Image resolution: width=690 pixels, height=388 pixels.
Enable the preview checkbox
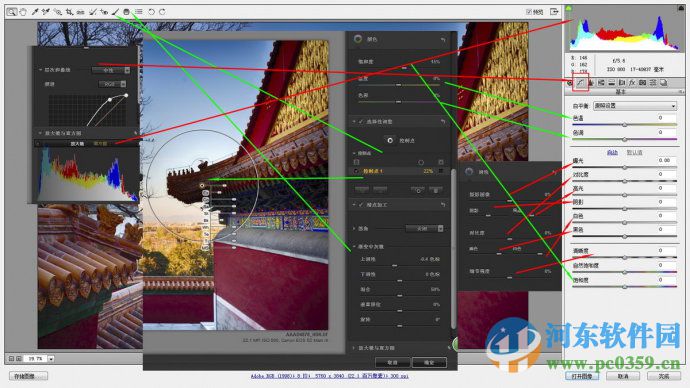[x=529, y=12]
